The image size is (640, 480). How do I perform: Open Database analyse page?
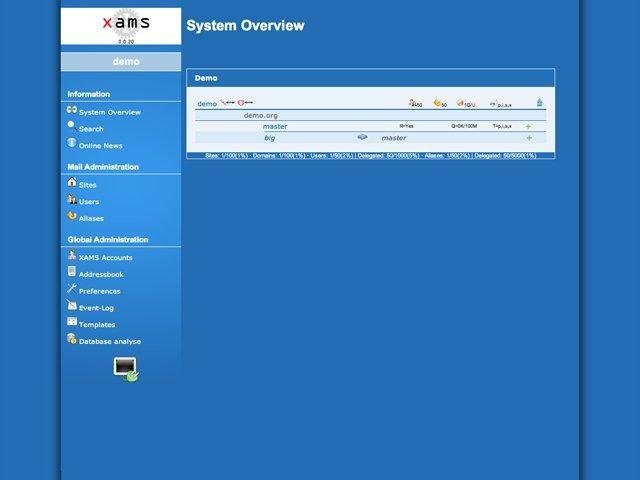(x=110, y=341)
